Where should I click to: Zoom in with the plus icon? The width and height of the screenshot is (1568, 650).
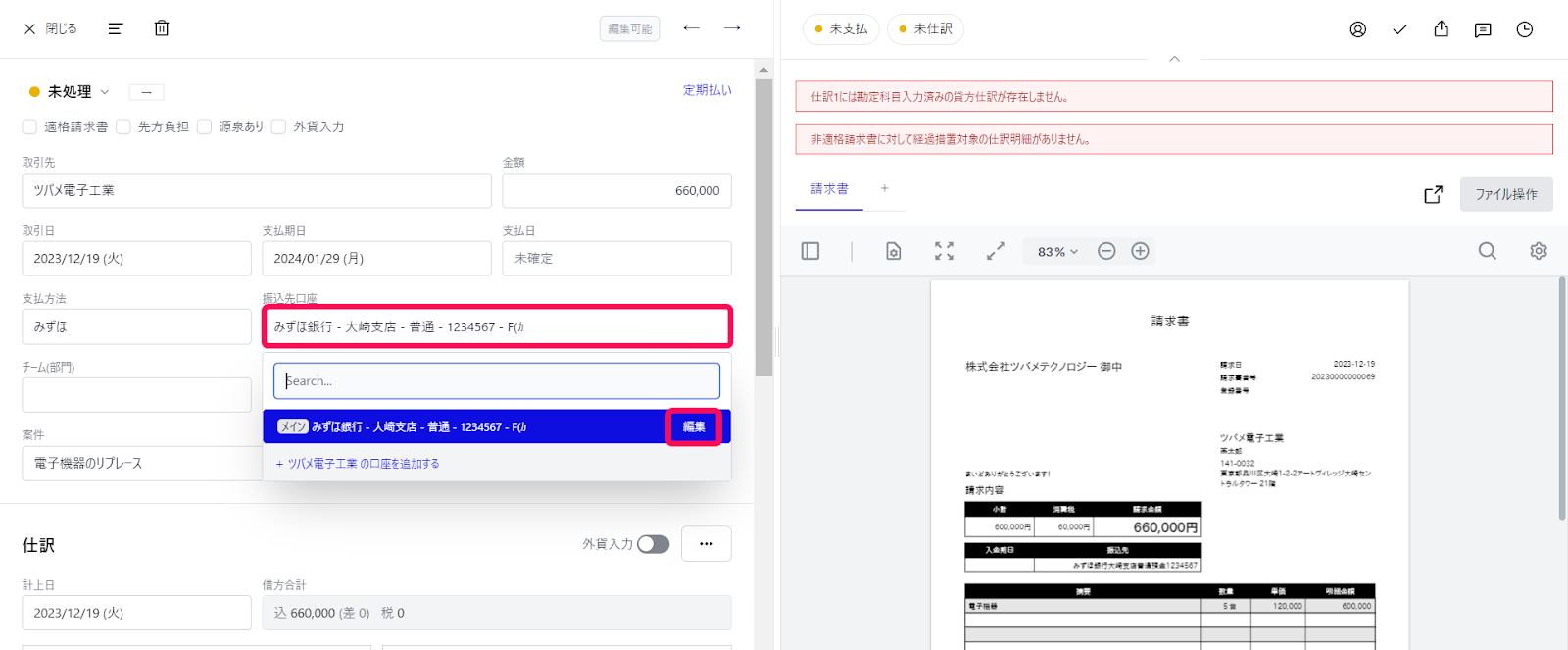(x=1140, y=251)
